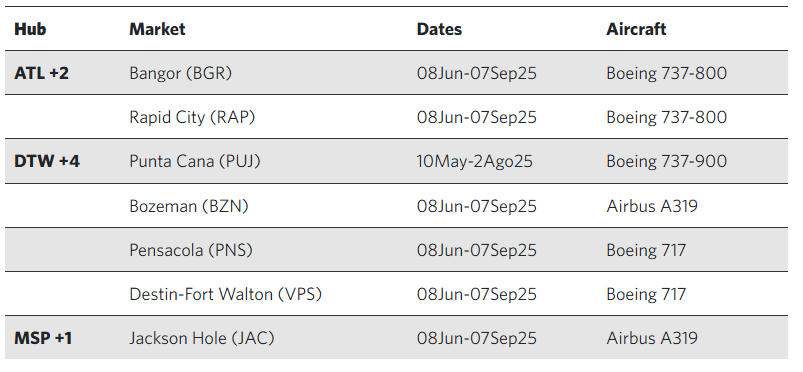
Task: Select Pensacola row Boeing 717 cell
Action: (646, 250)
